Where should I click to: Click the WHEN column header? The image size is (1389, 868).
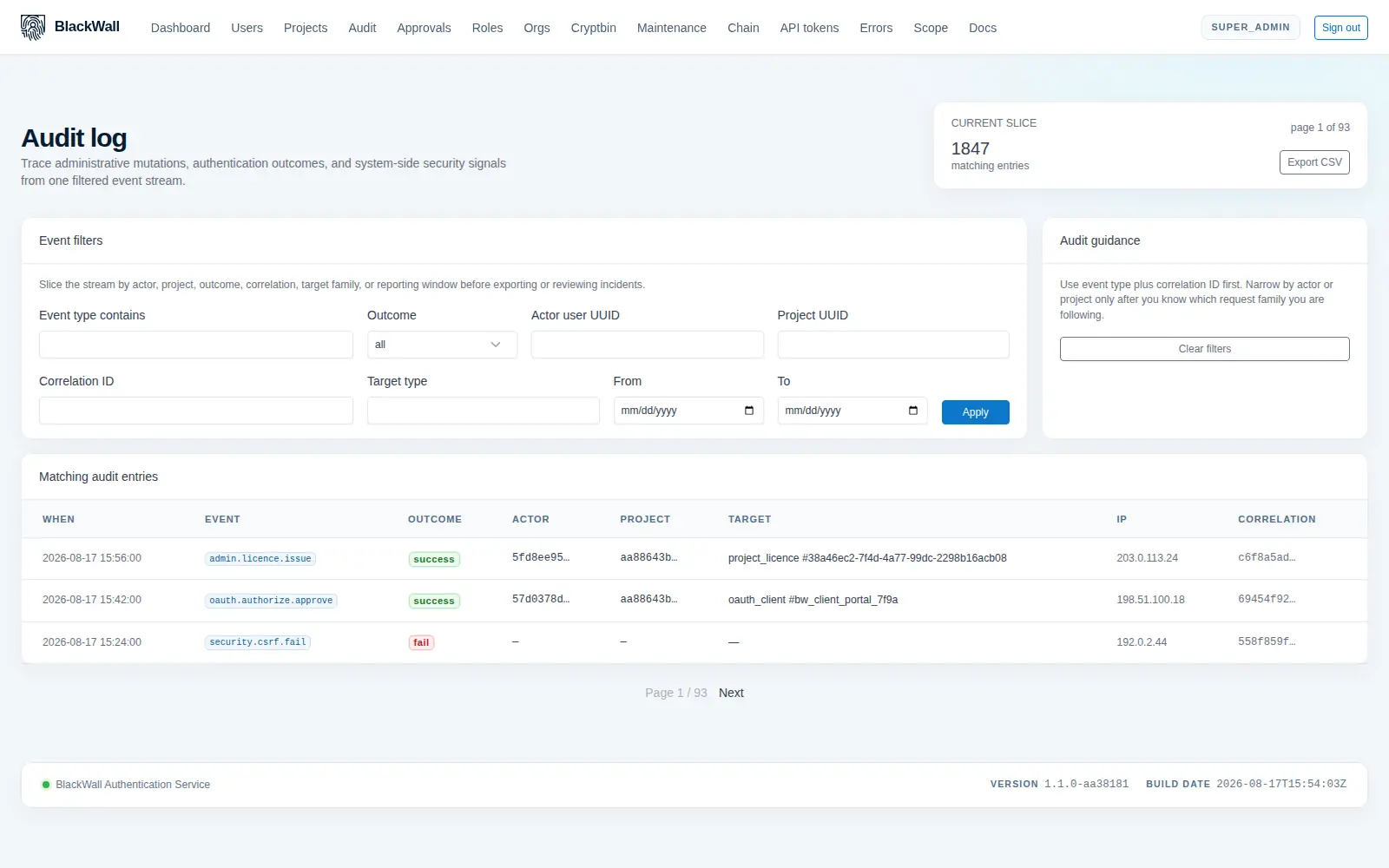[58, 519]
